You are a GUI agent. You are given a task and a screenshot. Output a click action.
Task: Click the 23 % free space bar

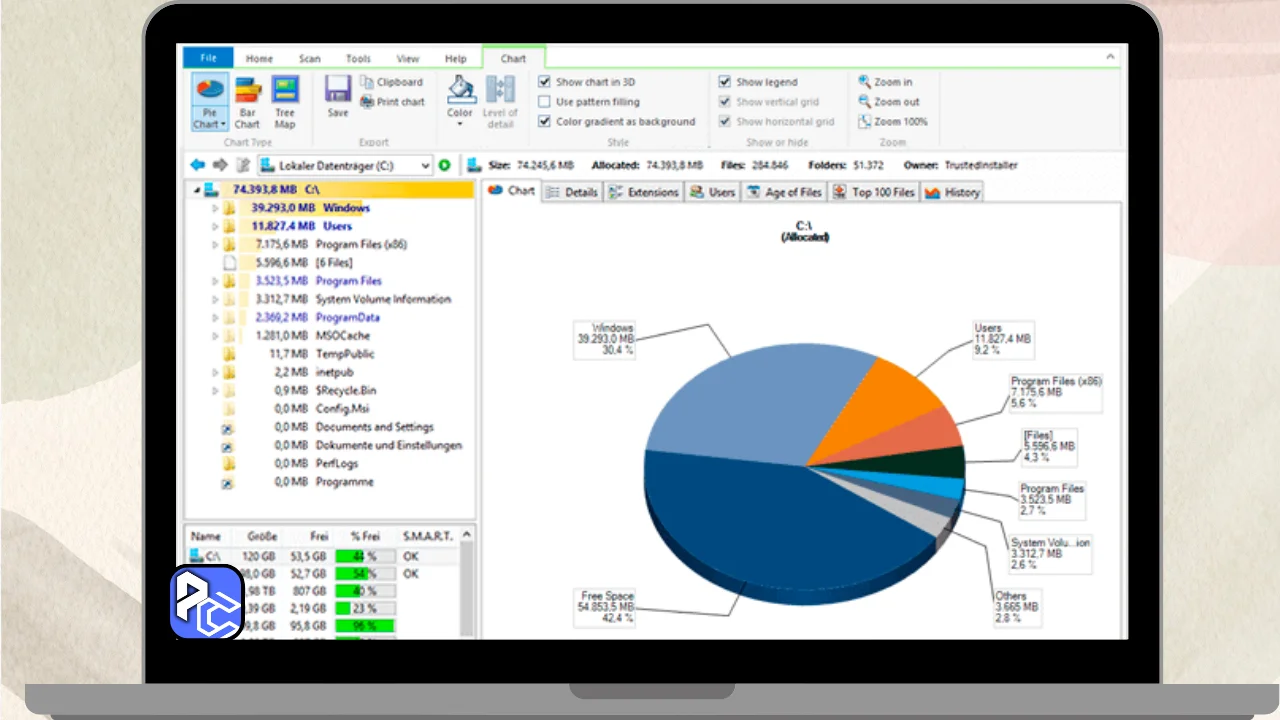[365, 608]
